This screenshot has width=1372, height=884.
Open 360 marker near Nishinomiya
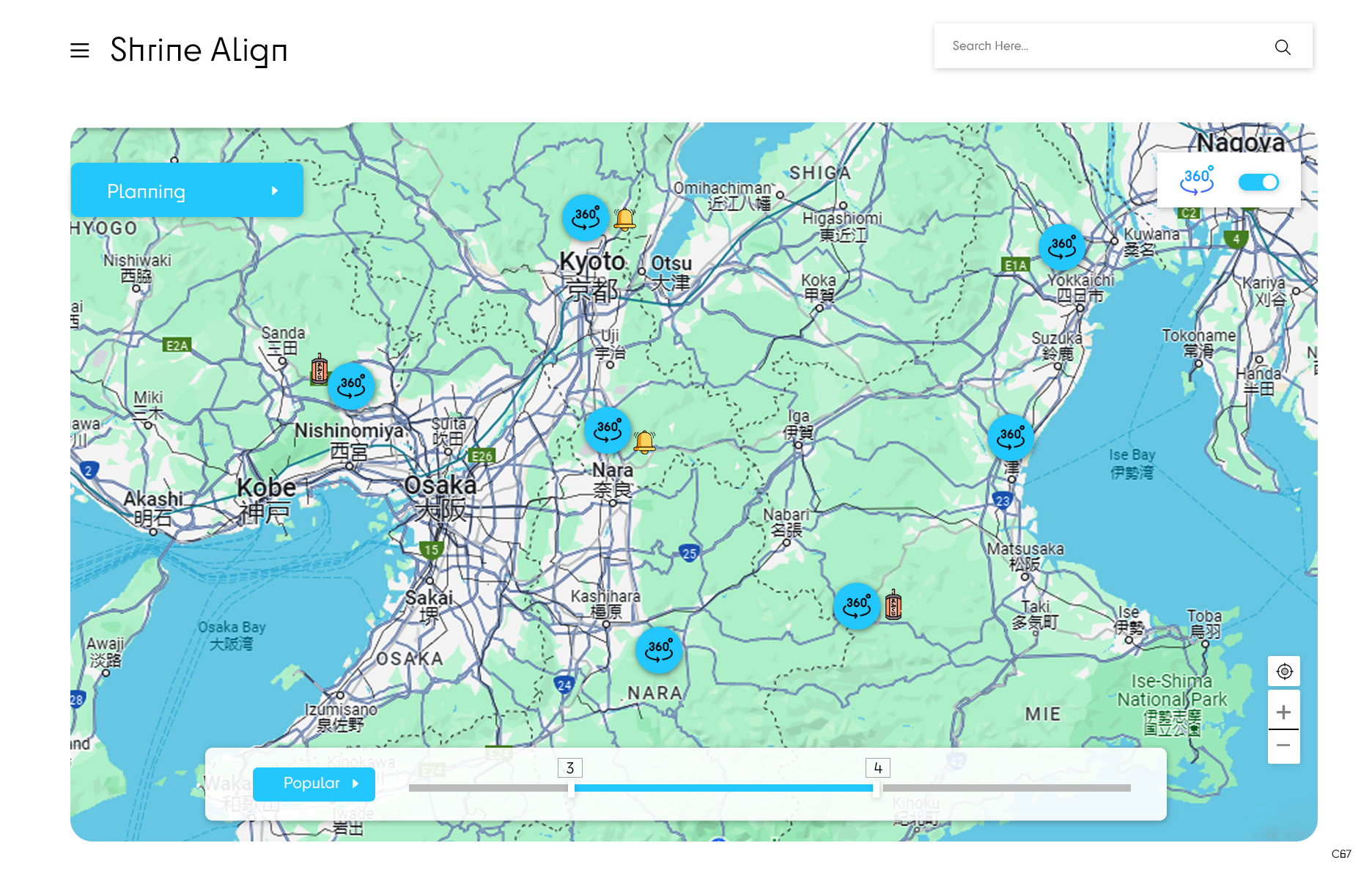point(351,386)
